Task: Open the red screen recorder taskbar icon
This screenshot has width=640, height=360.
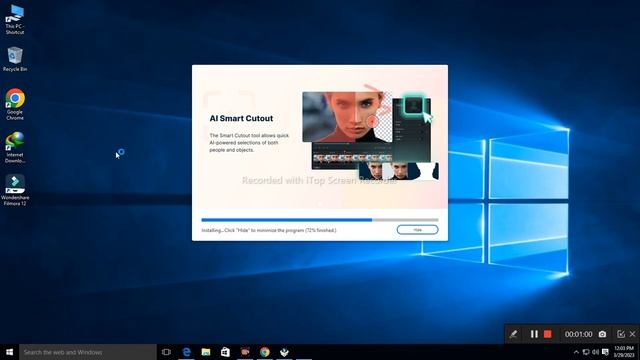Action: pyautogui.click(x=245, y=352)
